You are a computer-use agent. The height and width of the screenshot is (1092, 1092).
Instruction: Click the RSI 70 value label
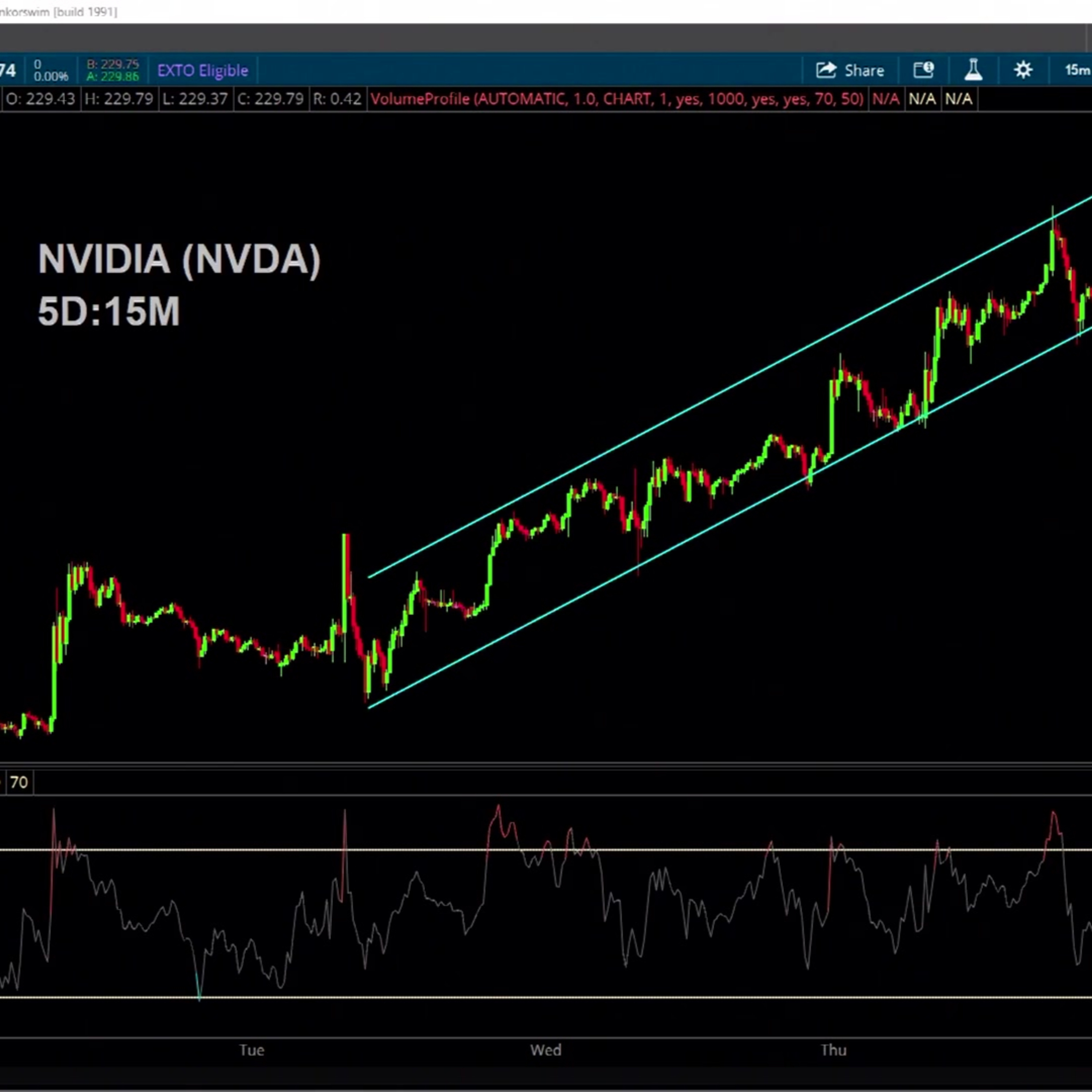[19, 782]
